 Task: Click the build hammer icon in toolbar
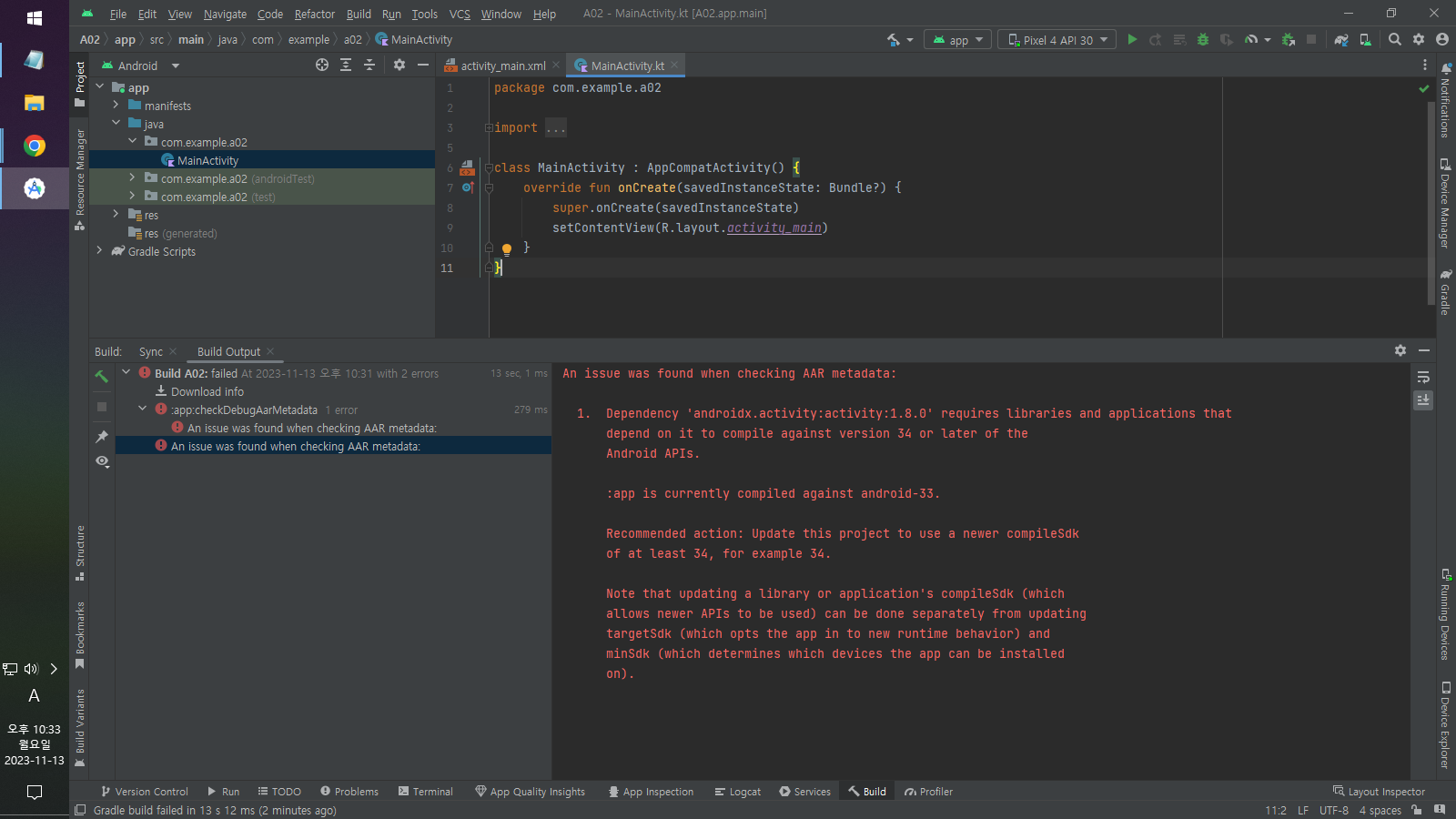pyautogui.click(x=894, y=40)
